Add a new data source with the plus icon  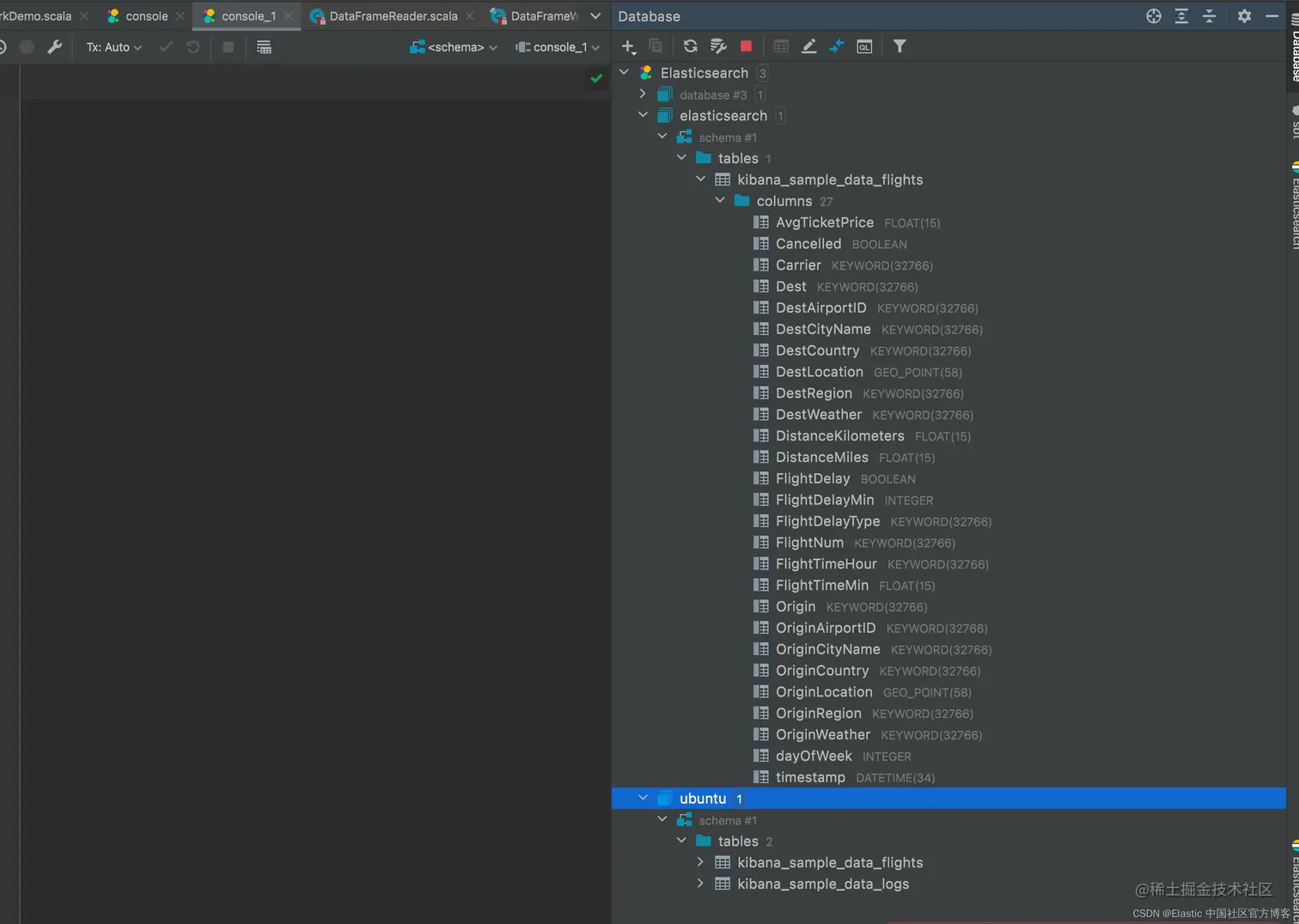(628, 46)
